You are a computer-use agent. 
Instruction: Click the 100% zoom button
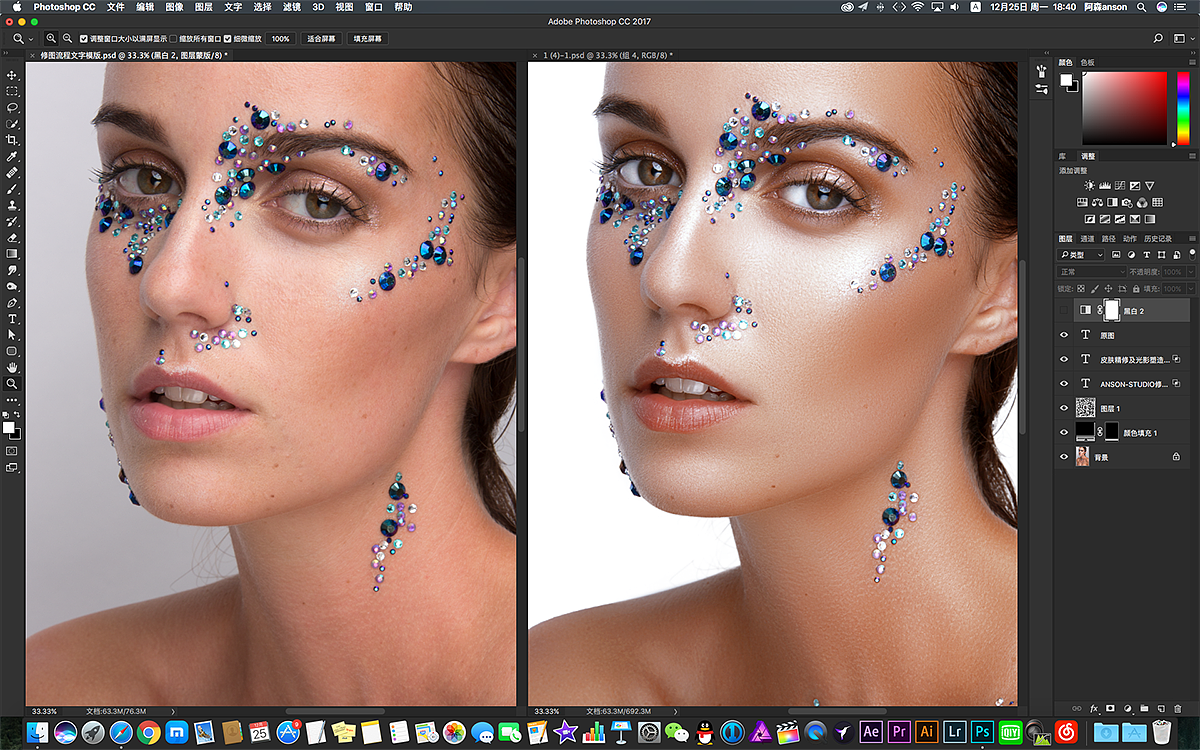pyautogui.click(x=281, y=38)
